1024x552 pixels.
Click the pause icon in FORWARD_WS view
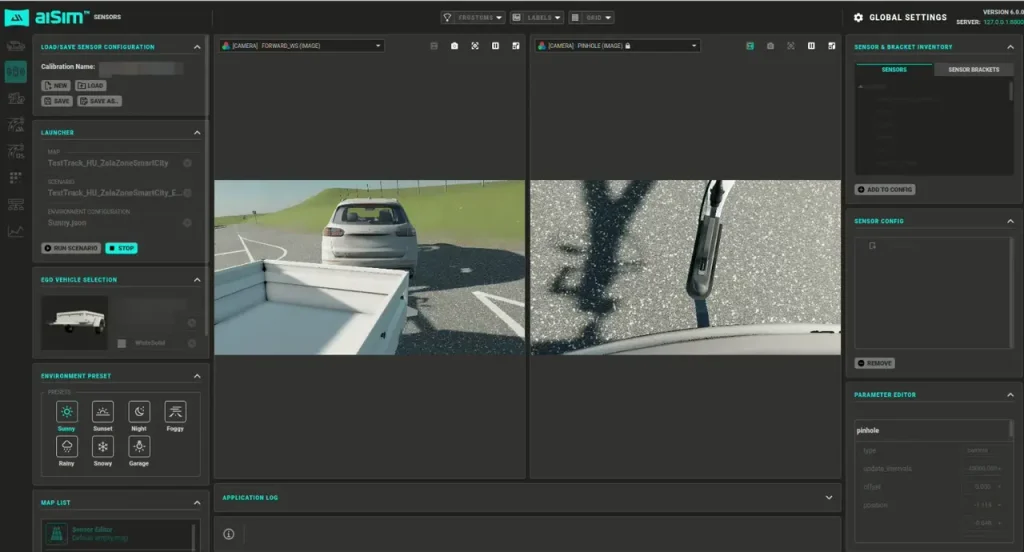[495, 46]
